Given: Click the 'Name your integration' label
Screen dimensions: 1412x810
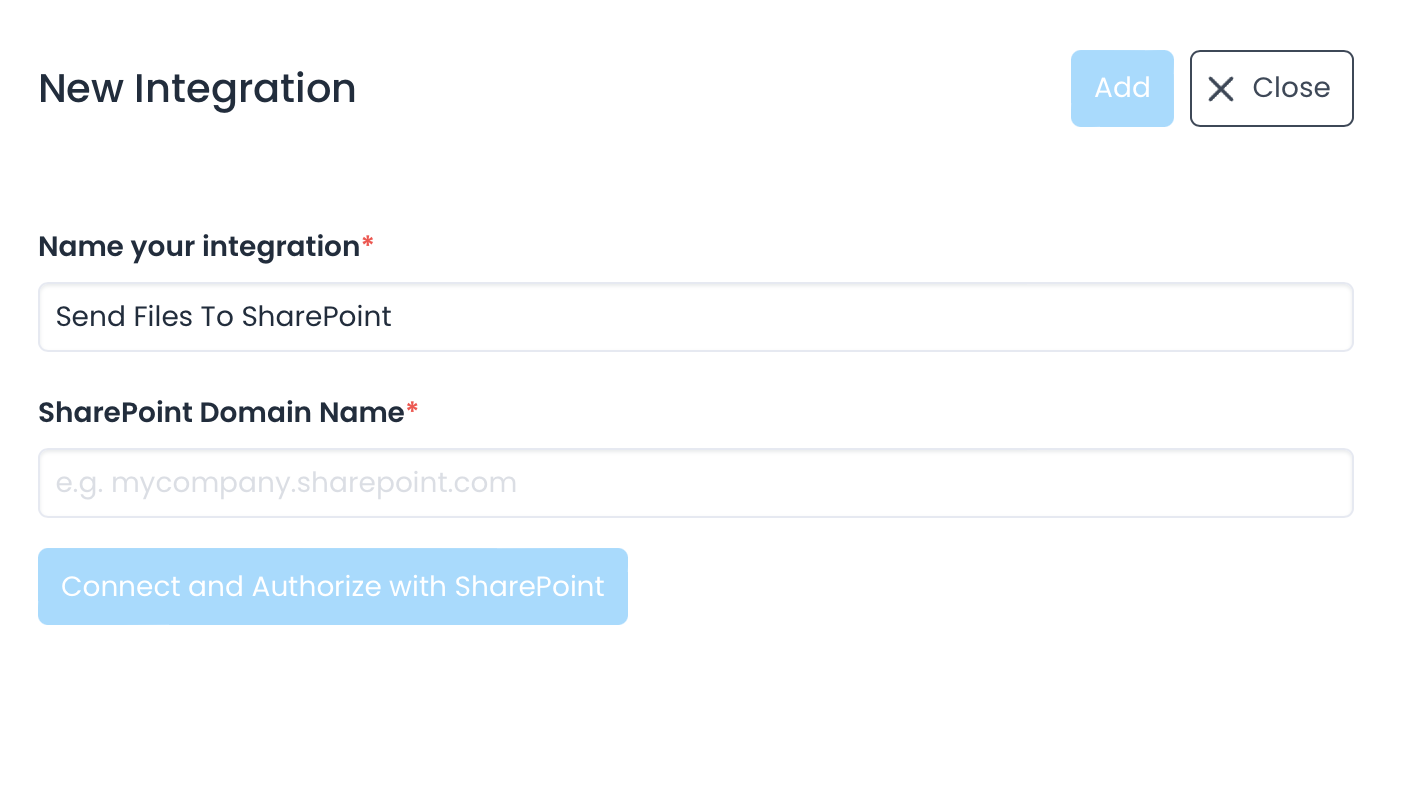Looking at the screenshot, I should click(199, 247).
